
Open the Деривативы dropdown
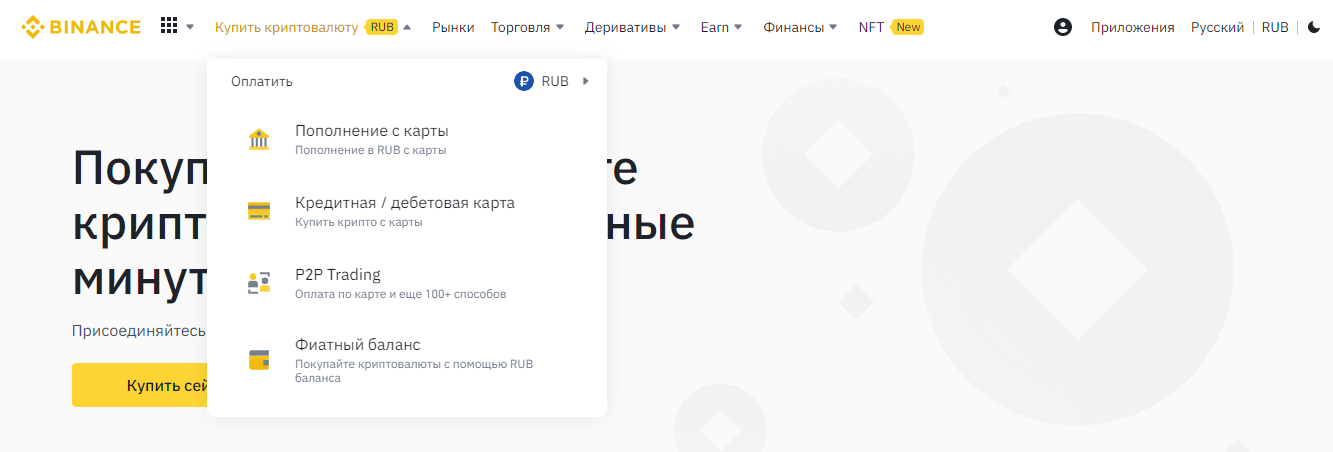(x=633, y=27)
